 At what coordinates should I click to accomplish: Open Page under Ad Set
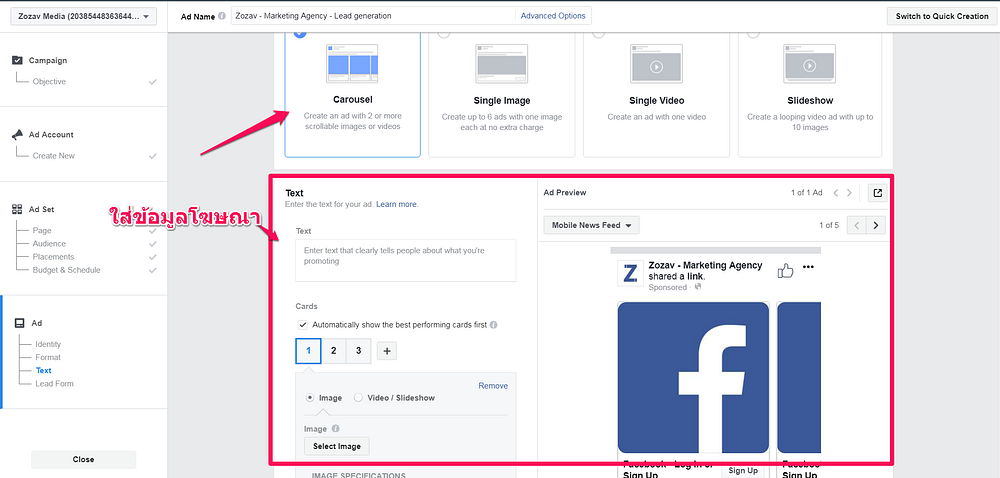coord(42,231)
